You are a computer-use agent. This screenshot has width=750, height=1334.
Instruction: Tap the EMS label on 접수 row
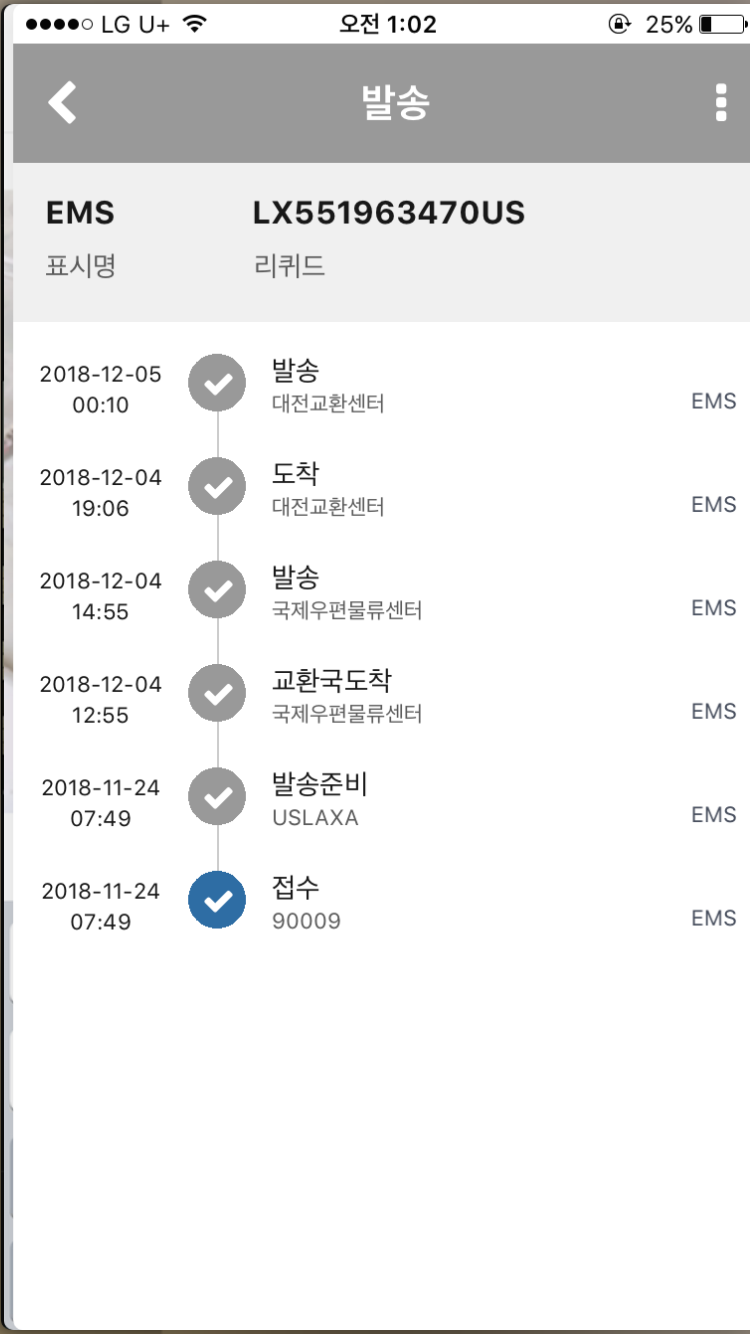(713, 918)
